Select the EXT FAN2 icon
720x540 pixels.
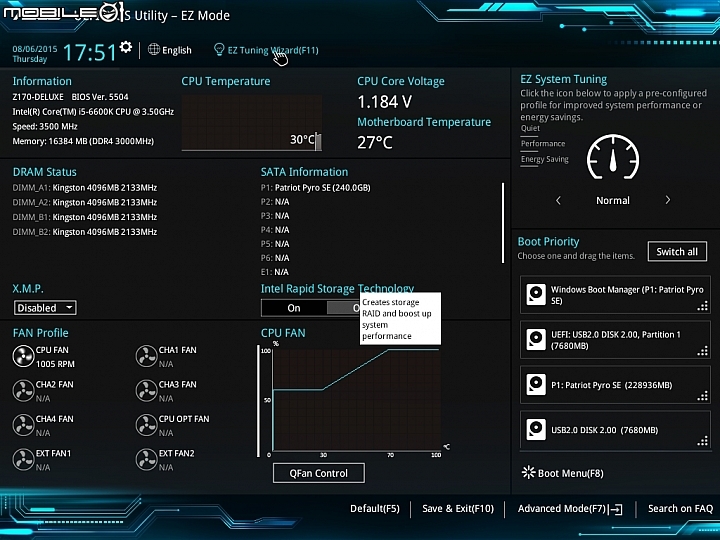(146, 460)
